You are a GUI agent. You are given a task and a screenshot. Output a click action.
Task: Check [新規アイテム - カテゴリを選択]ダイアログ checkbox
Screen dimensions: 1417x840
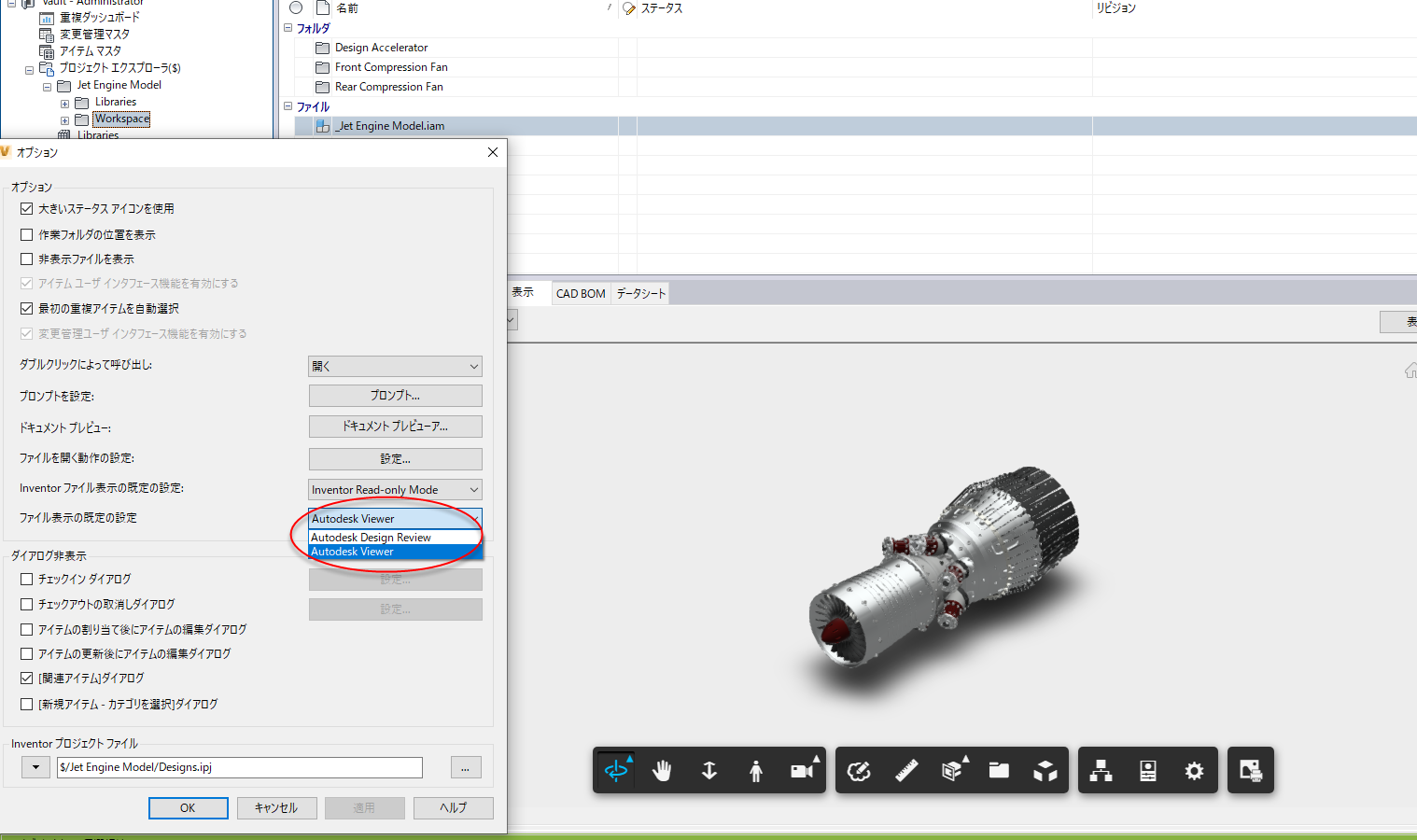(x=27, y=705)
